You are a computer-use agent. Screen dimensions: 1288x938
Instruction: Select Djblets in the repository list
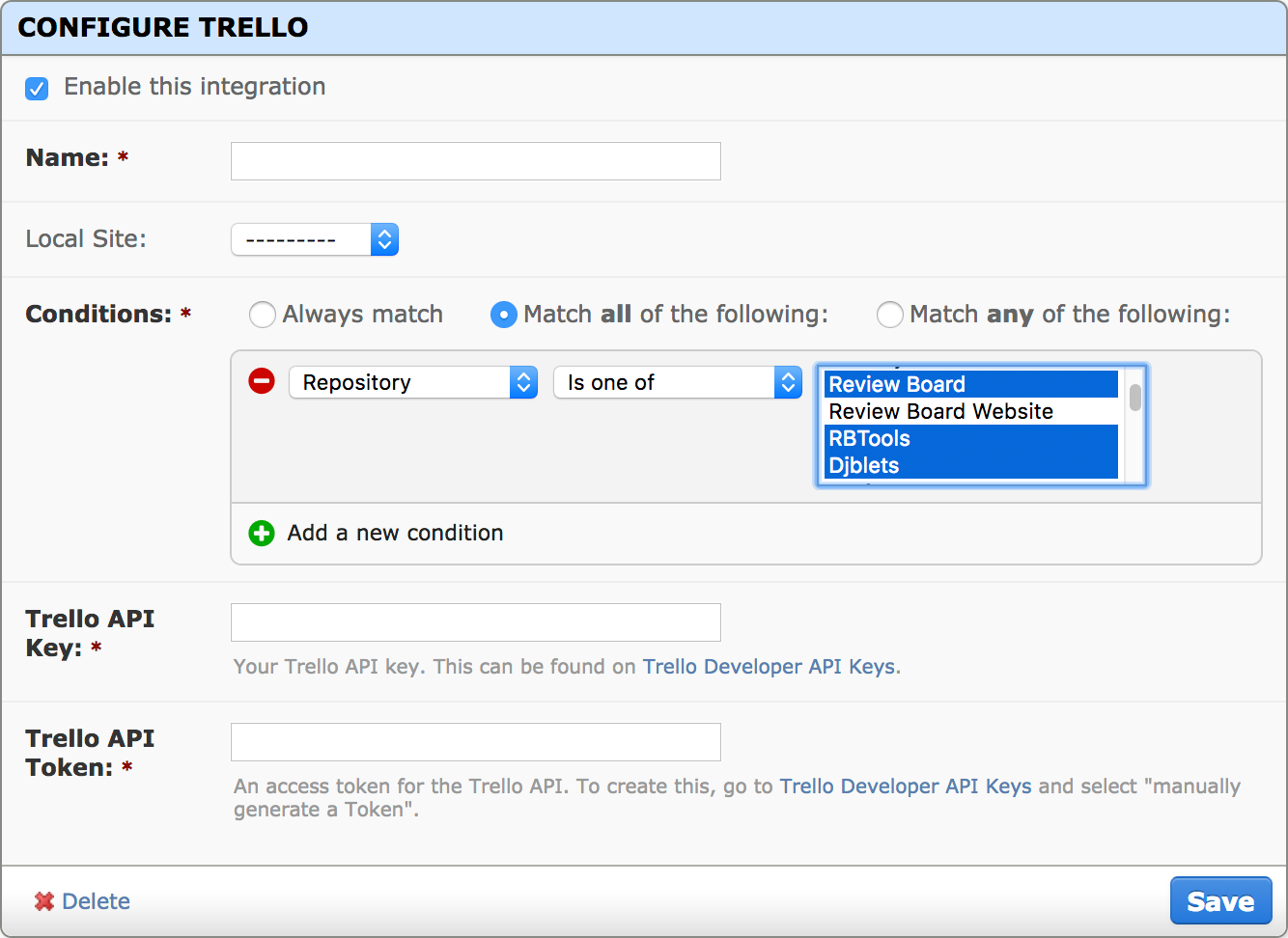[x=970, y=465]
